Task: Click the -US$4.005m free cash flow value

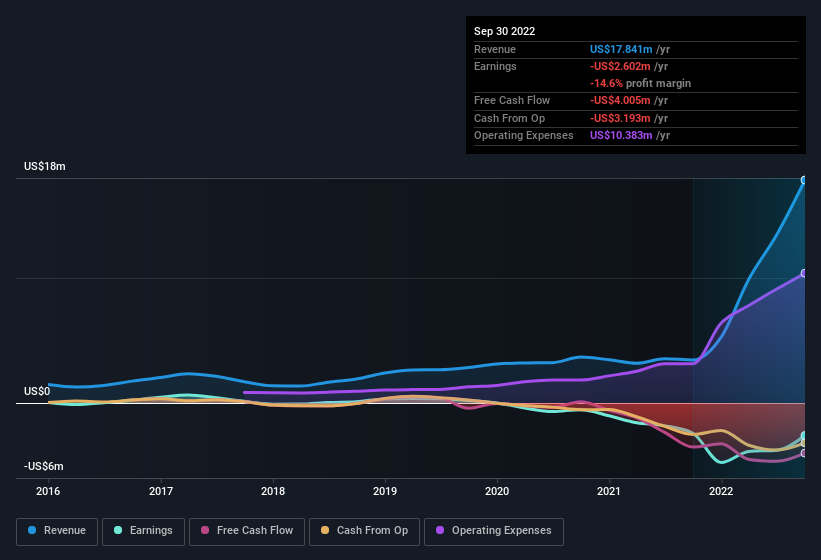Action: click(620, 100)
